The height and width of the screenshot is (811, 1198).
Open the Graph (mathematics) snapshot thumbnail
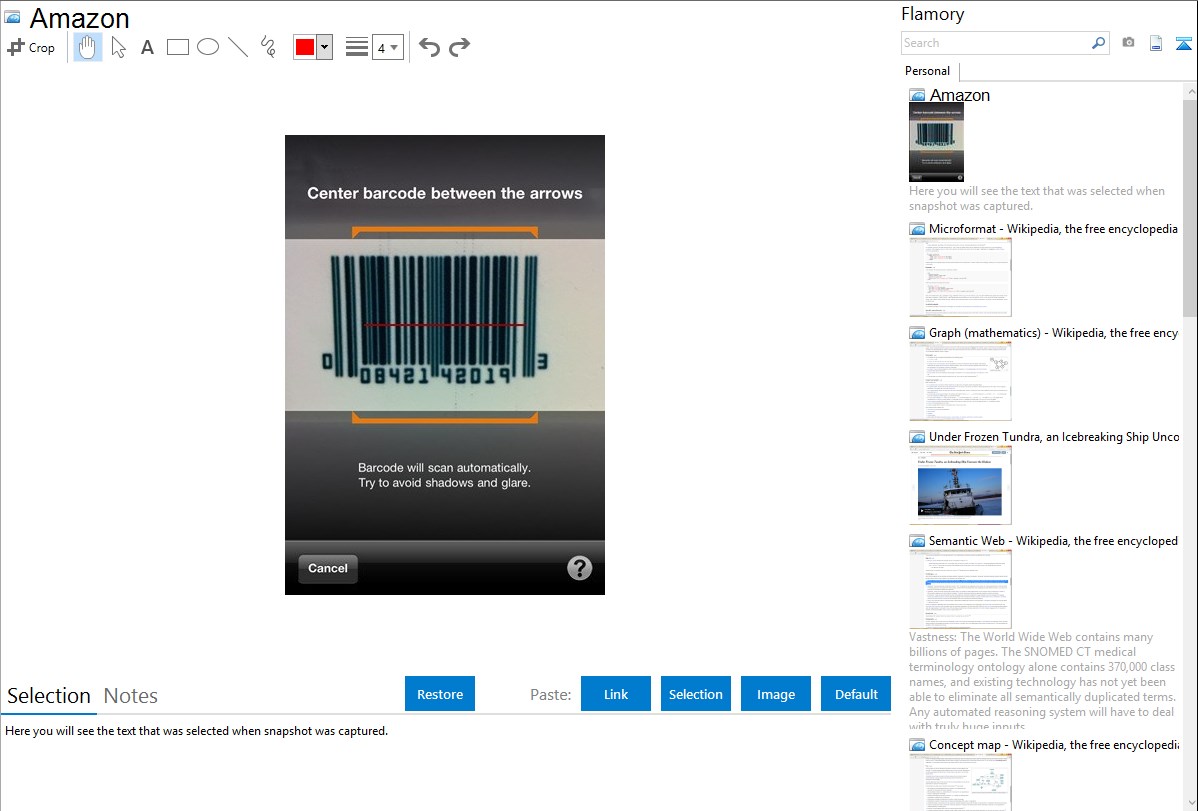click(x=960, y=381)
